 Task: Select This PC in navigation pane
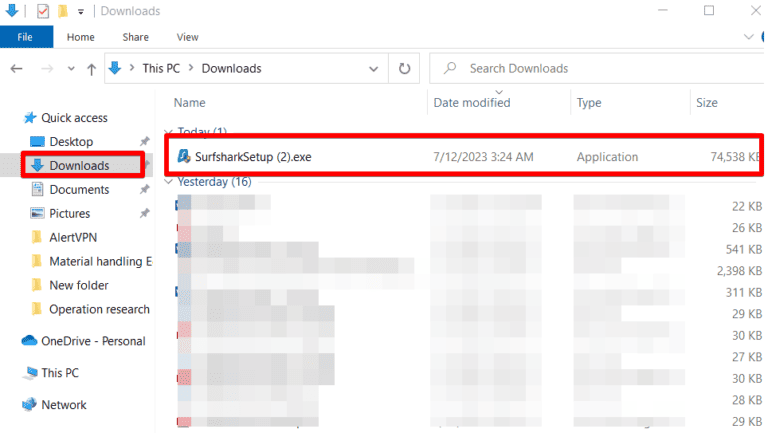point(60,373)
